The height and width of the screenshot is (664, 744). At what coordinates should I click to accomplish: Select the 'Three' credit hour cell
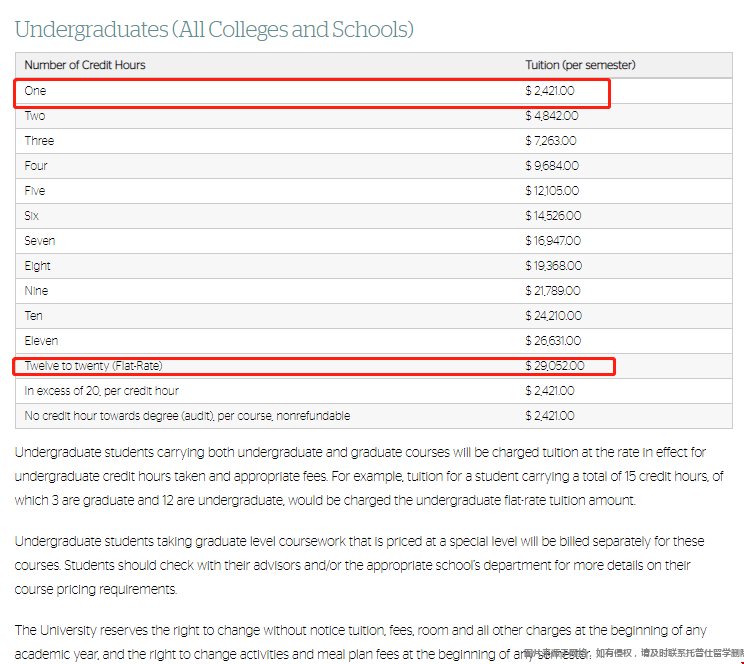coord(39,141)
